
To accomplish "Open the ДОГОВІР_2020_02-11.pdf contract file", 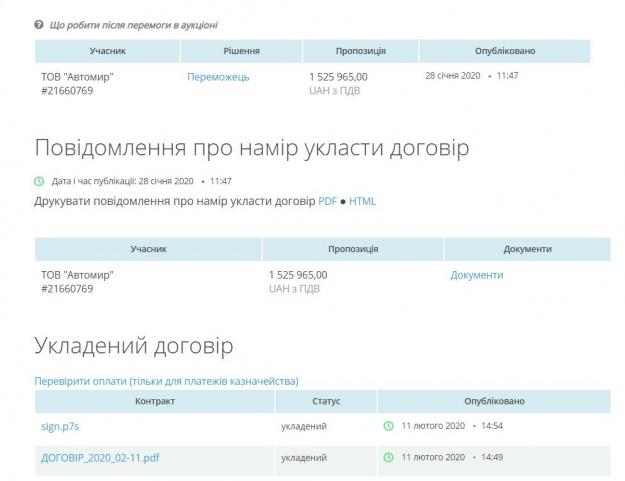I will (x=99, y=457).
